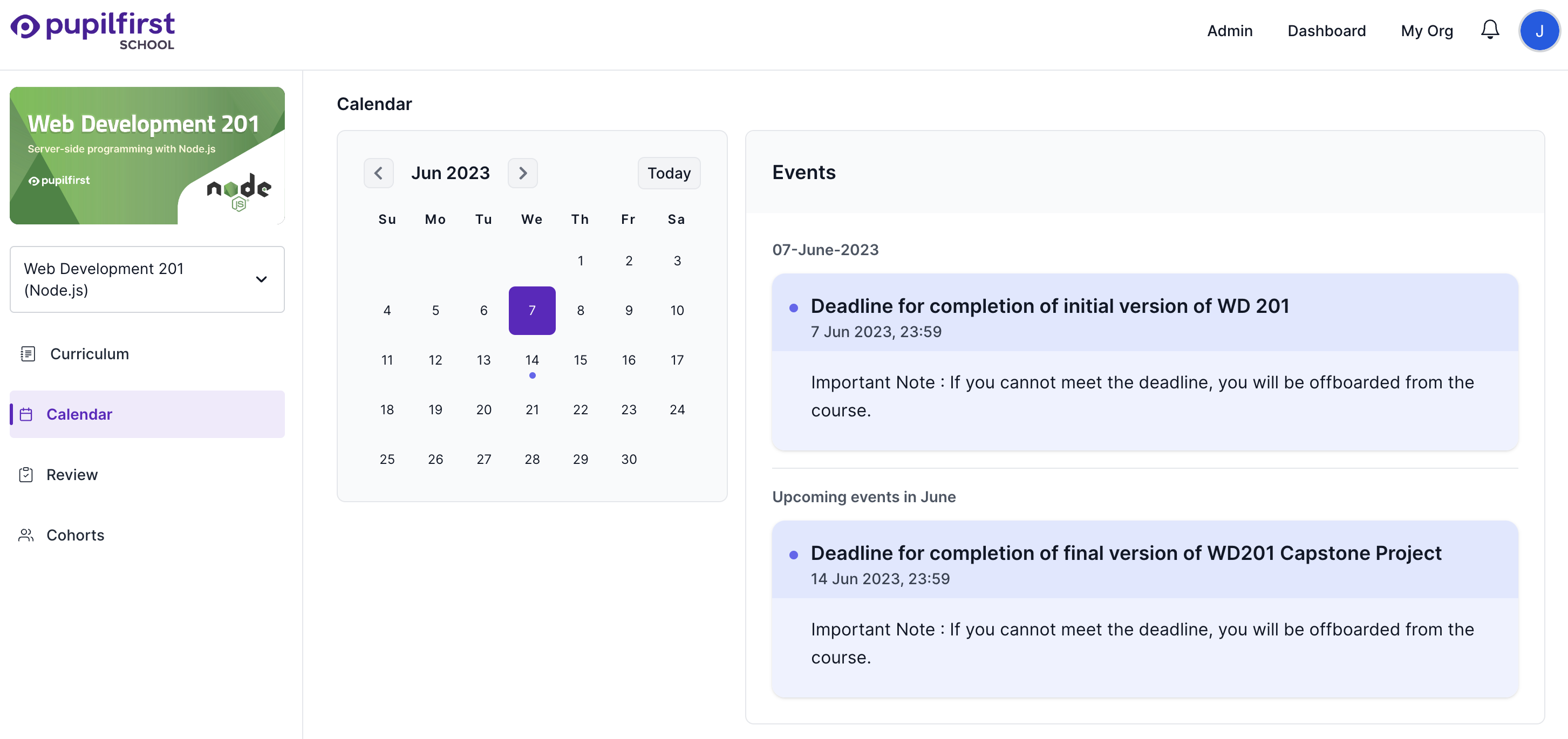
Task: Open the initial version WD 201 deadline event
Action: click(x=1049, y=306)
